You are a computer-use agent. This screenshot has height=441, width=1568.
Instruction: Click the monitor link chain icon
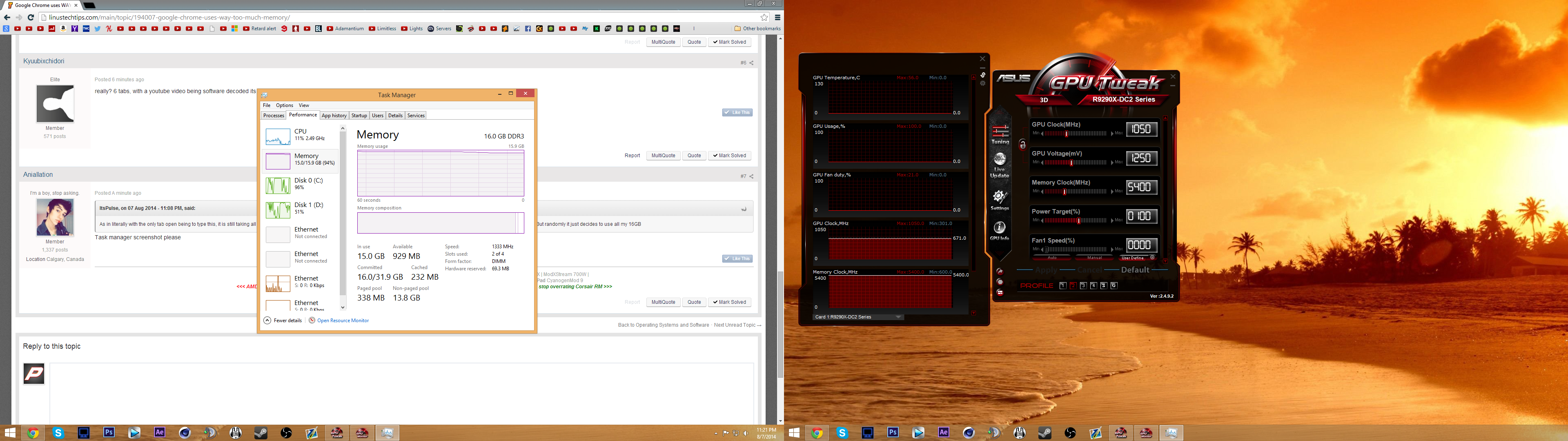[982, 75]
